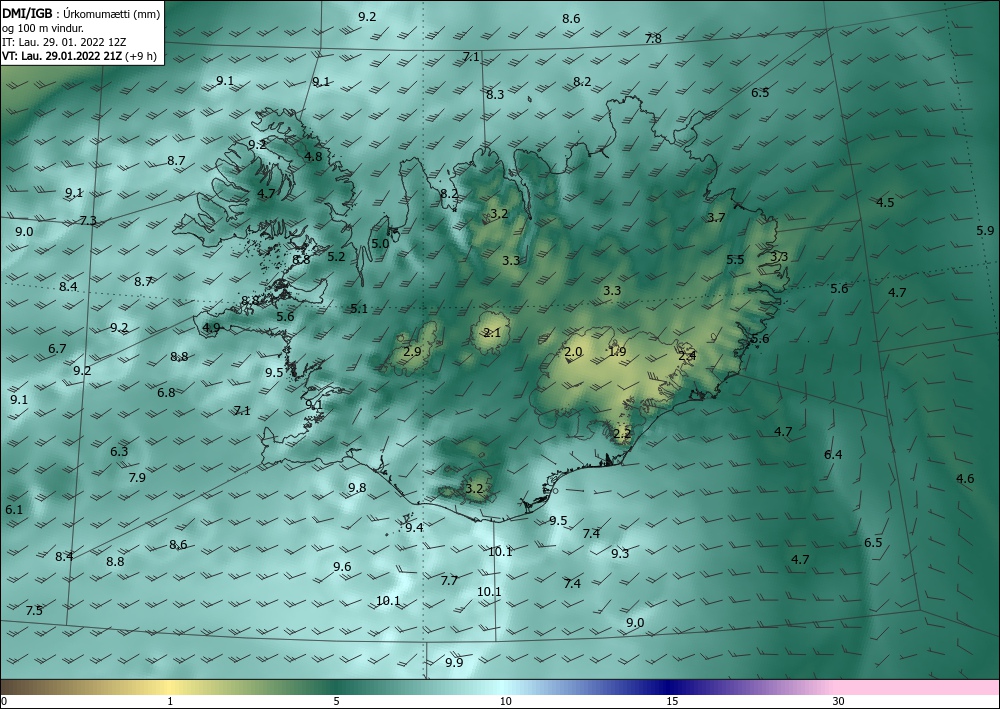Click the 3.7 value in the northeast
The image size is (1000, 709).
tap(716, 217)
